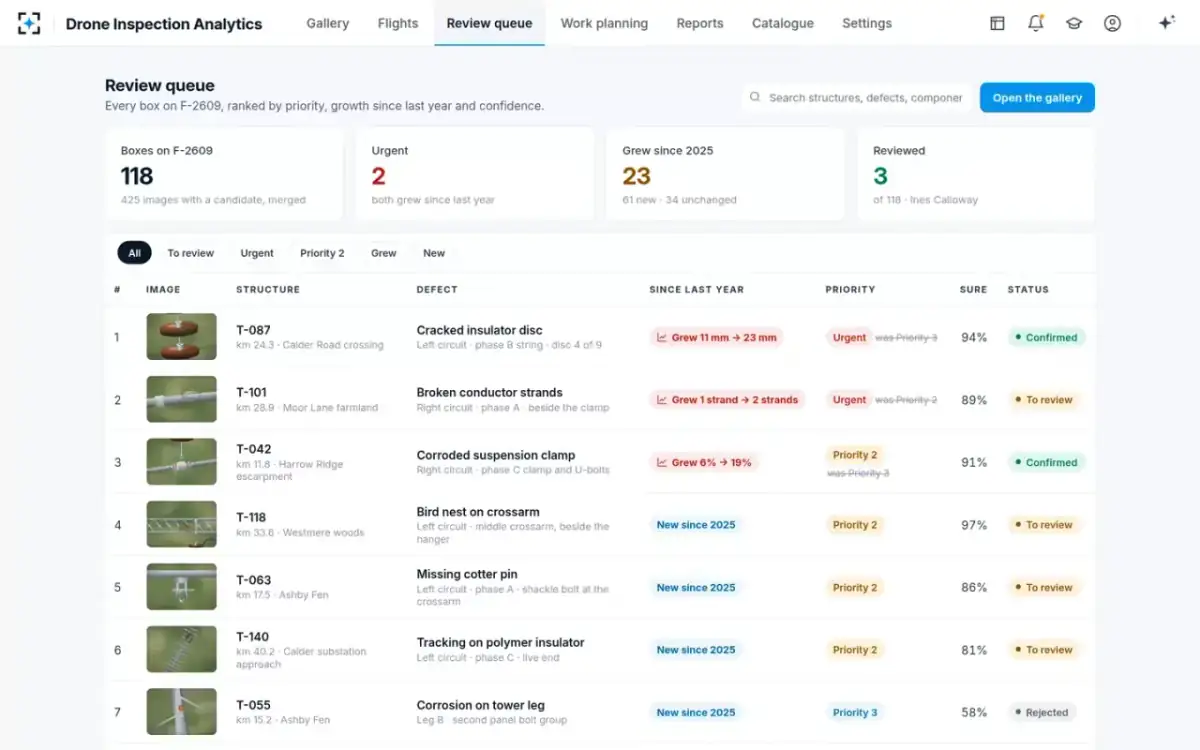Filter by New chip
Image resolution: width=1200 pixels, height=750 pixels.
(x=434, y=253)
